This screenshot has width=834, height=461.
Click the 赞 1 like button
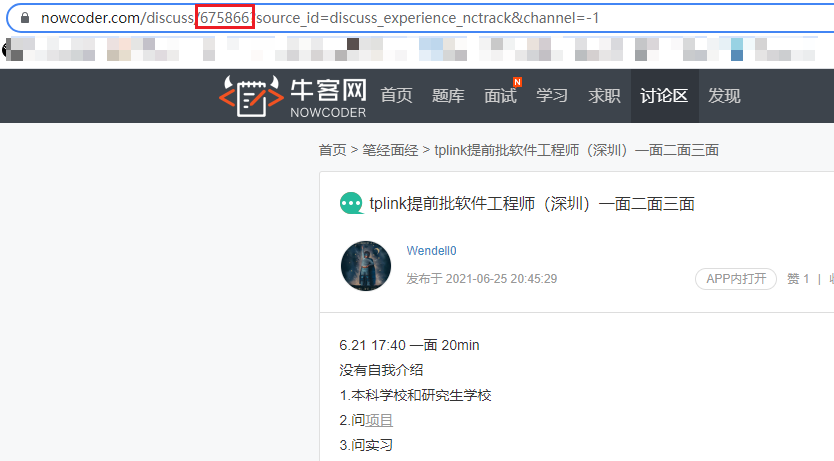(x=798, y=279)
